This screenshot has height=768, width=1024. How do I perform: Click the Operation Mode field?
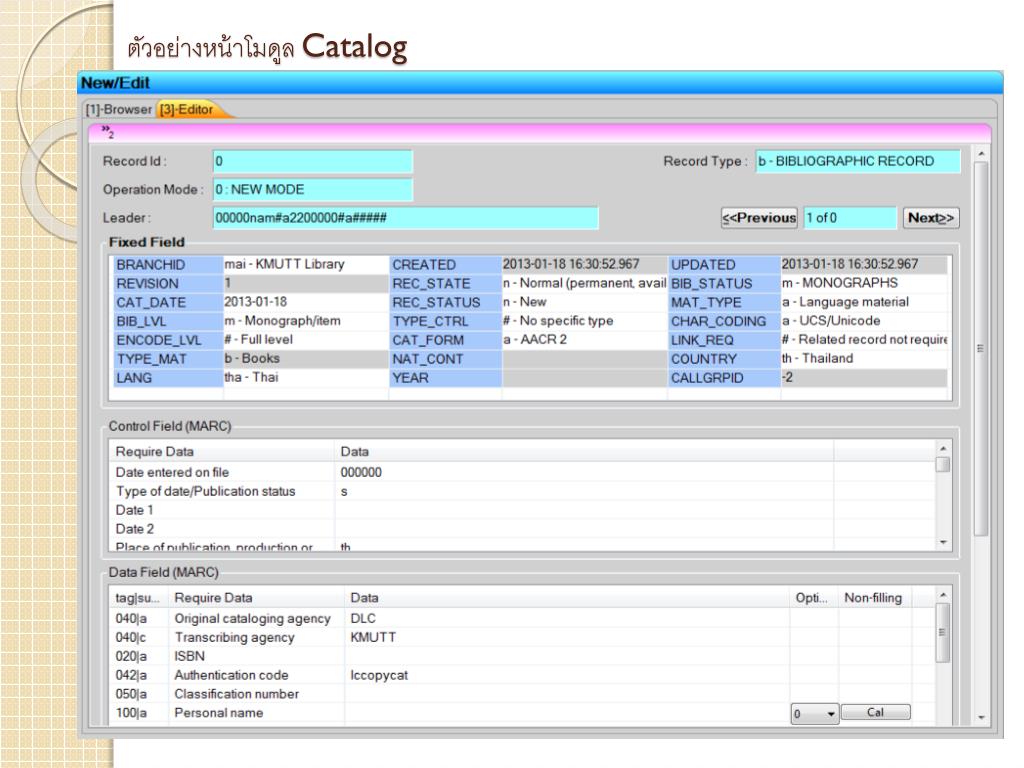[313, 189]
